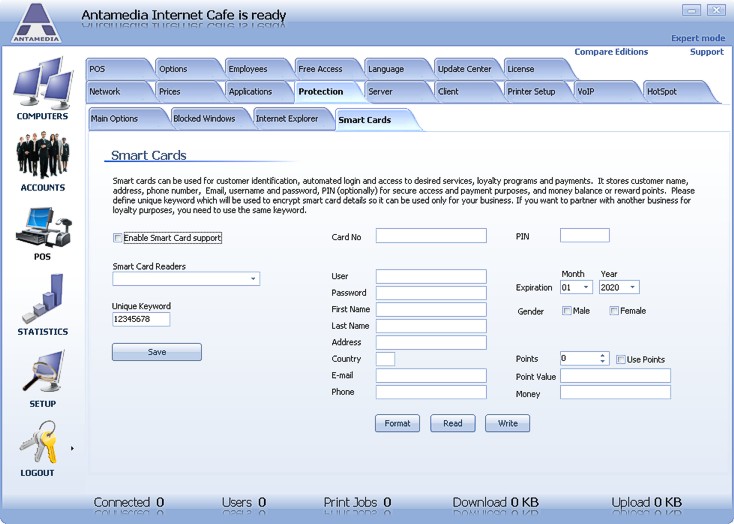The width and height of the screenshot is (734, 524).
Task: Click the E-mail input field
Action: [x=431, y=376]
